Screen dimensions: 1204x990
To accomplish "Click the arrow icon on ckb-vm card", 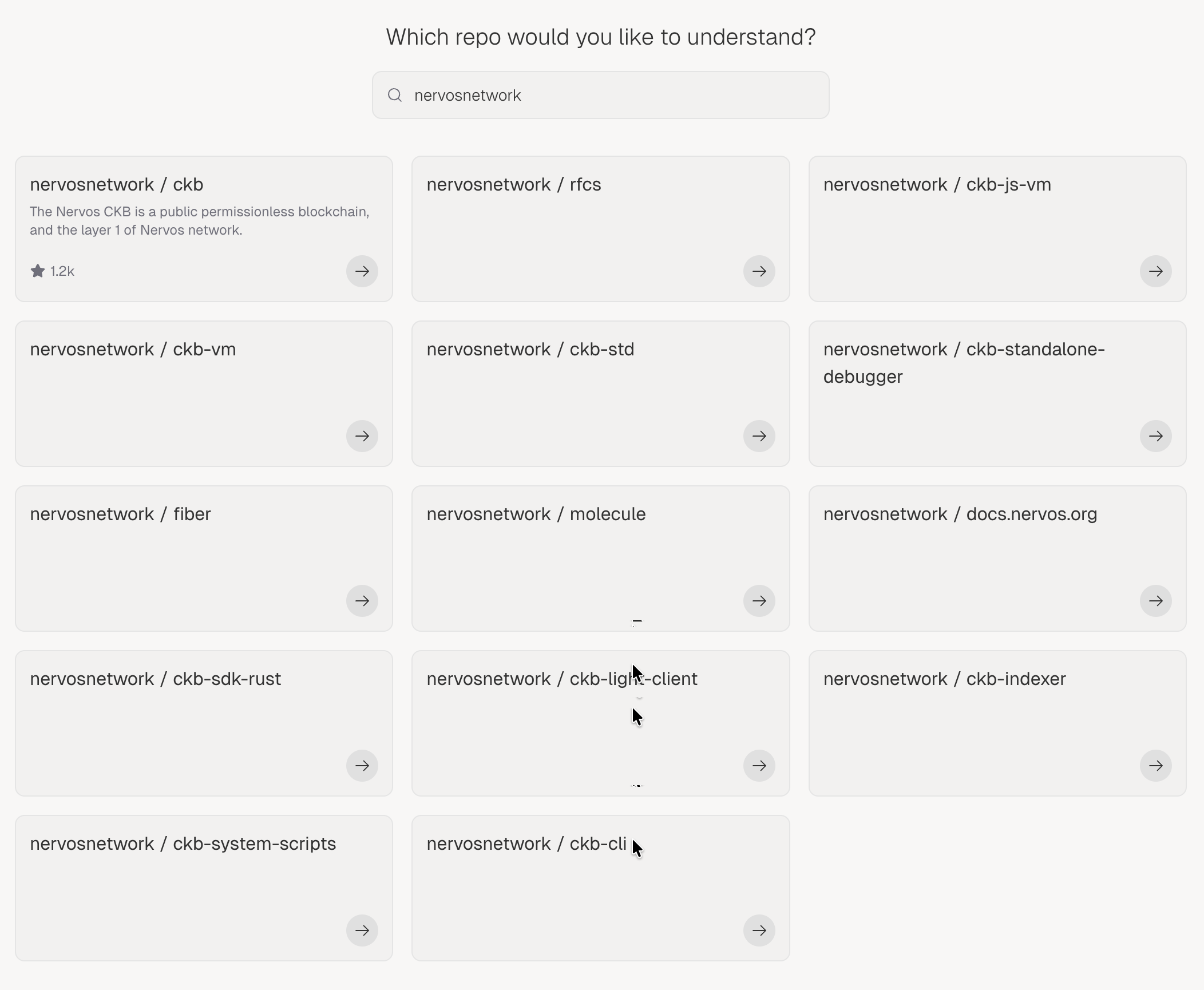I will (x=362, y=436).
